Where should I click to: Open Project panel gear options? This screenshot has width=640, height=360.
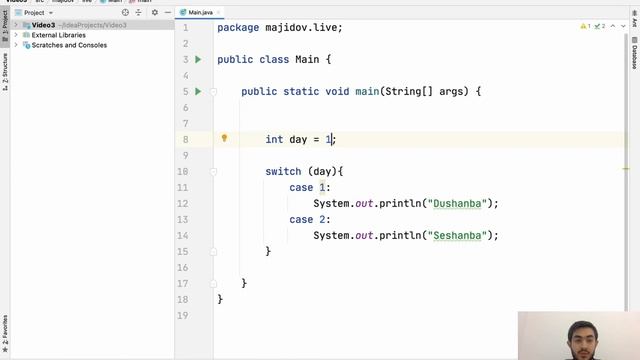155,13
